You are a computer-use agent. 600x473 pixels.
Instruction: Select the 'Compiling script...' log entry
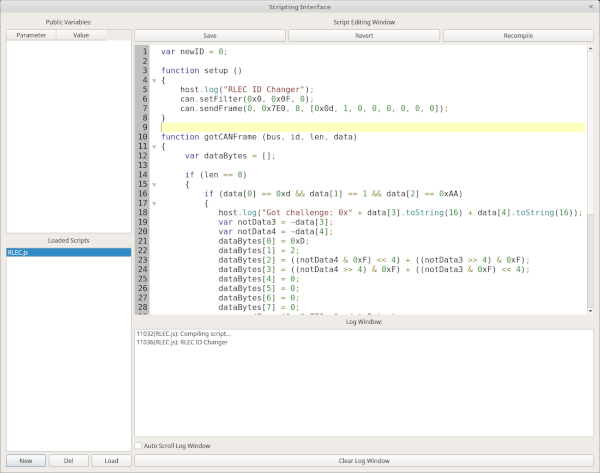pos(184,333)
